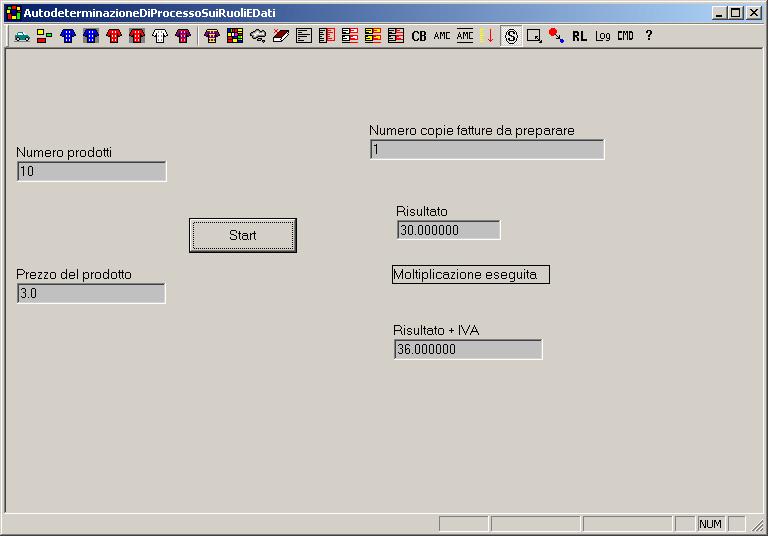The image size is (768, 536).
Task: Click the yellow and red bars list icon
Action: (x=373, y=36)
